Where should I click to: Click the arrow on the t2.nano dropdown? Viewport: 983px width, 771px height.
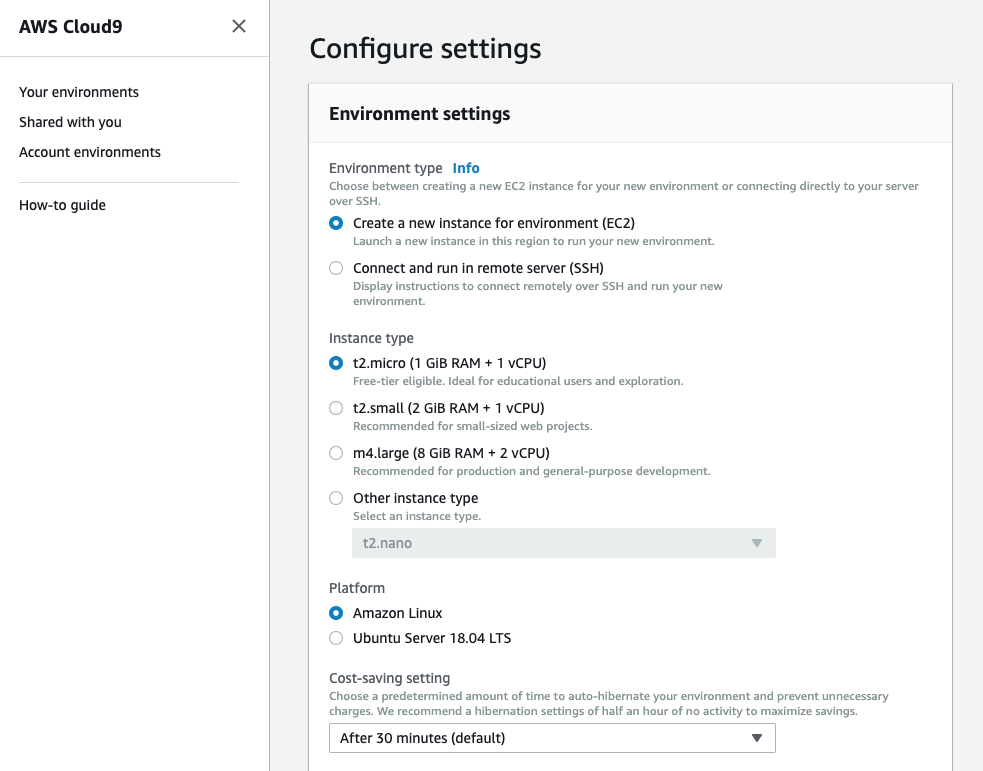pyautogui.click(x=757, y=543)
